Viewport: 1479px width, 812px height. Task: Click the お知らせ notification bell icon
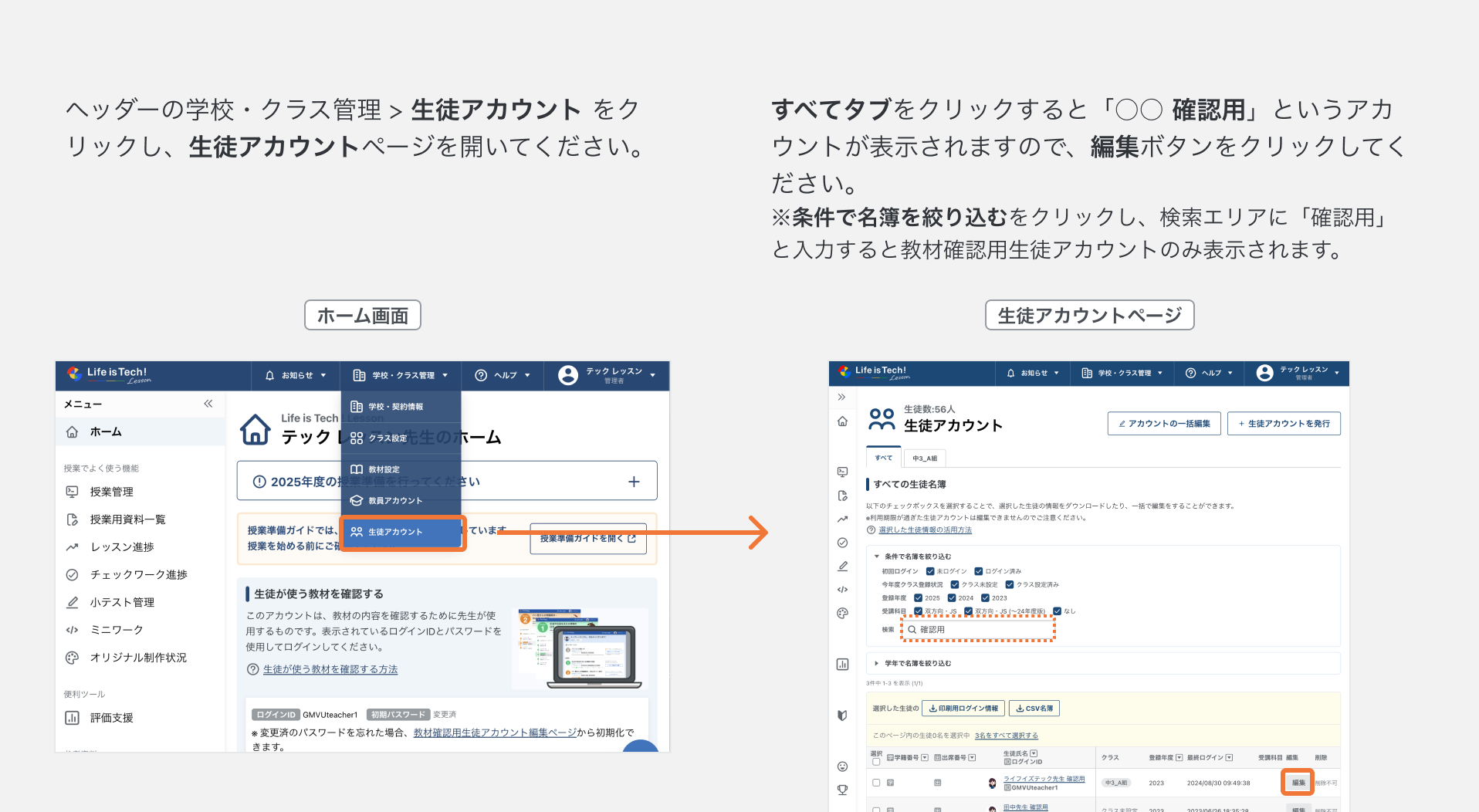(269, 376)
